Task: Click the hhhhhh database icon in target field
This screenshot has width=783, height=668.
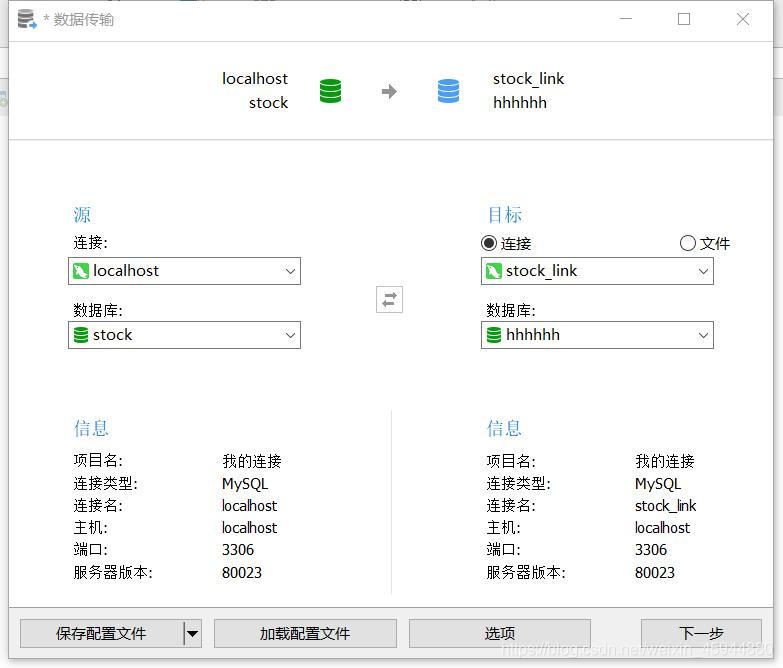Action: coord(494,335)
